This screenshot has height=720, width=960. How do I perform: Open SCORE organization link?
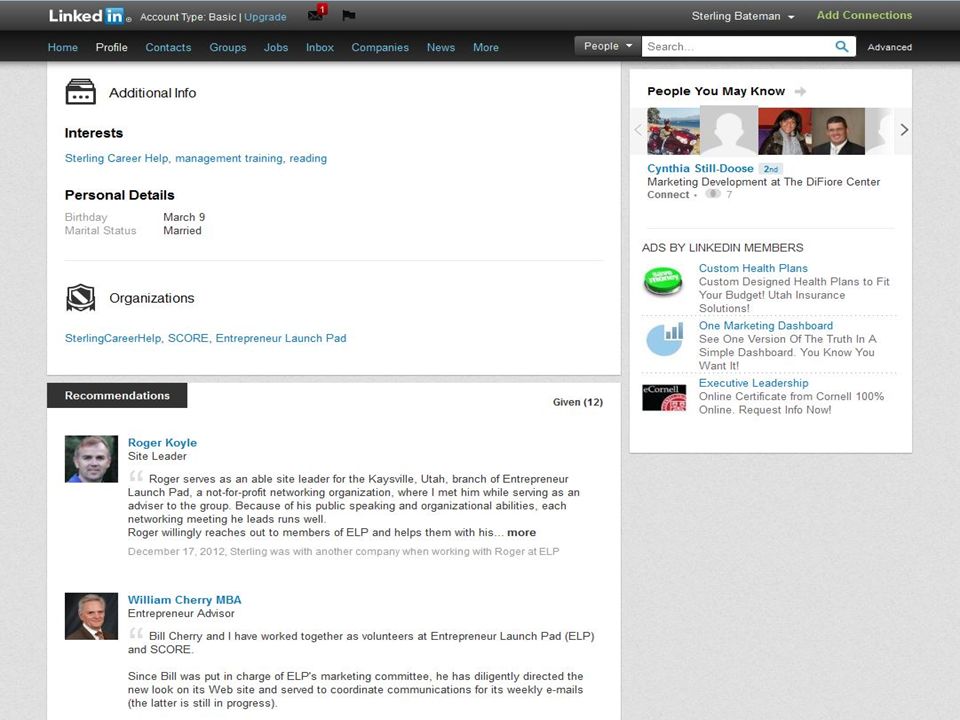tap(188, 338)
